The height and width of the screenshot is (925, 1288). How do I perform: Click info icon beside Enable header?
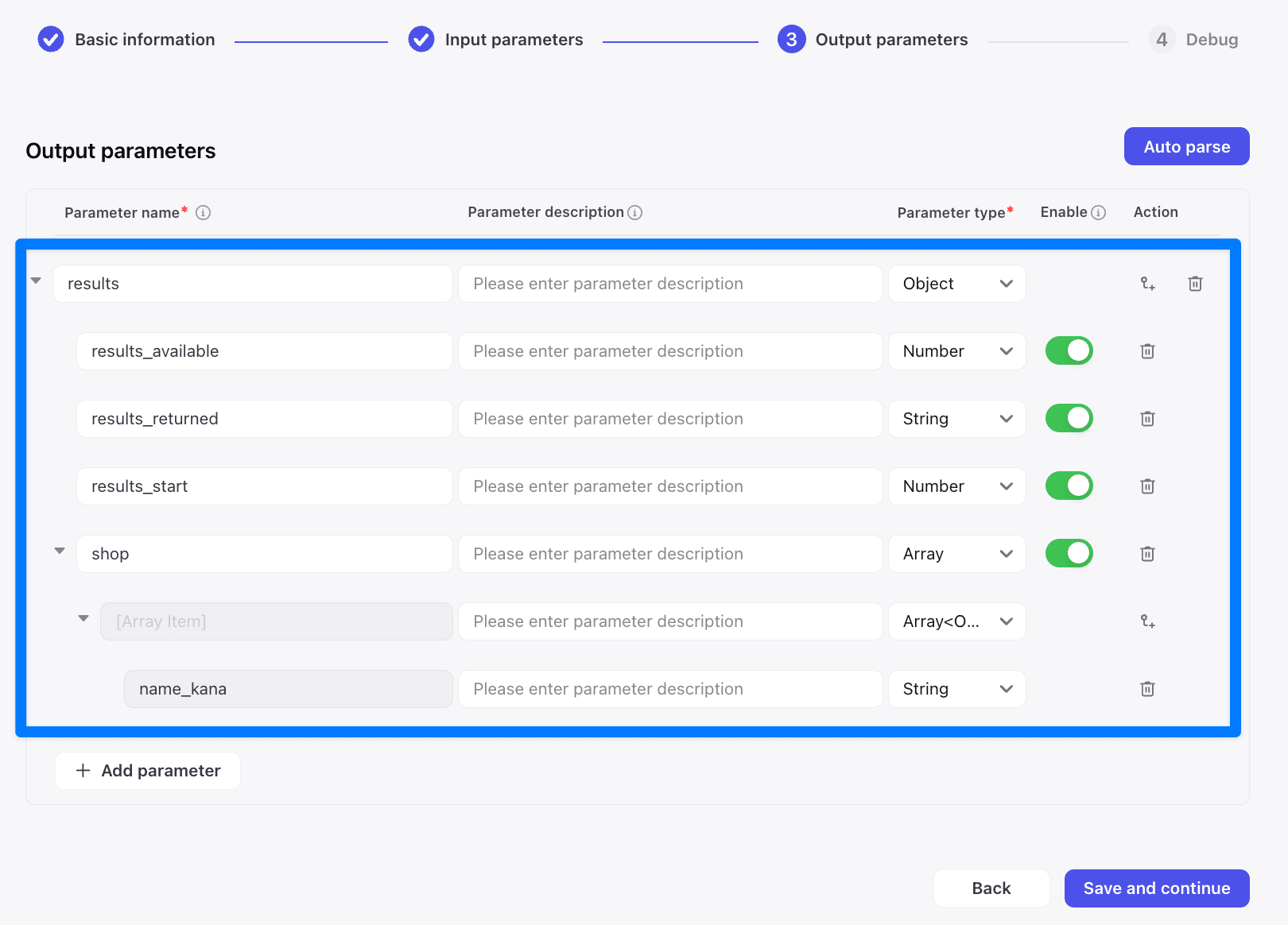1099,212
